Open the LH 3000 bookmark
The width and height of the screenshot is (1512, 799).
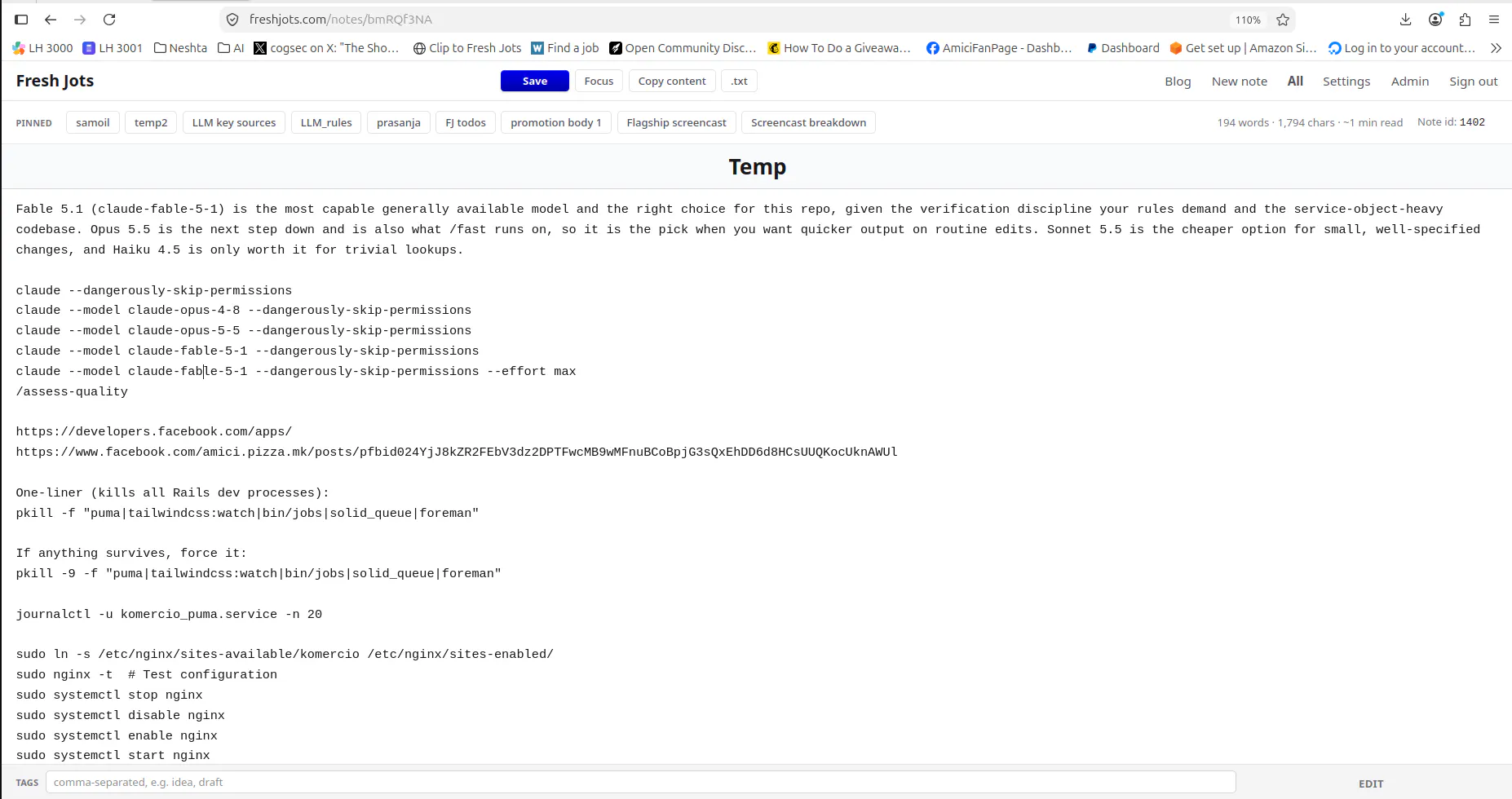[42, 48]
